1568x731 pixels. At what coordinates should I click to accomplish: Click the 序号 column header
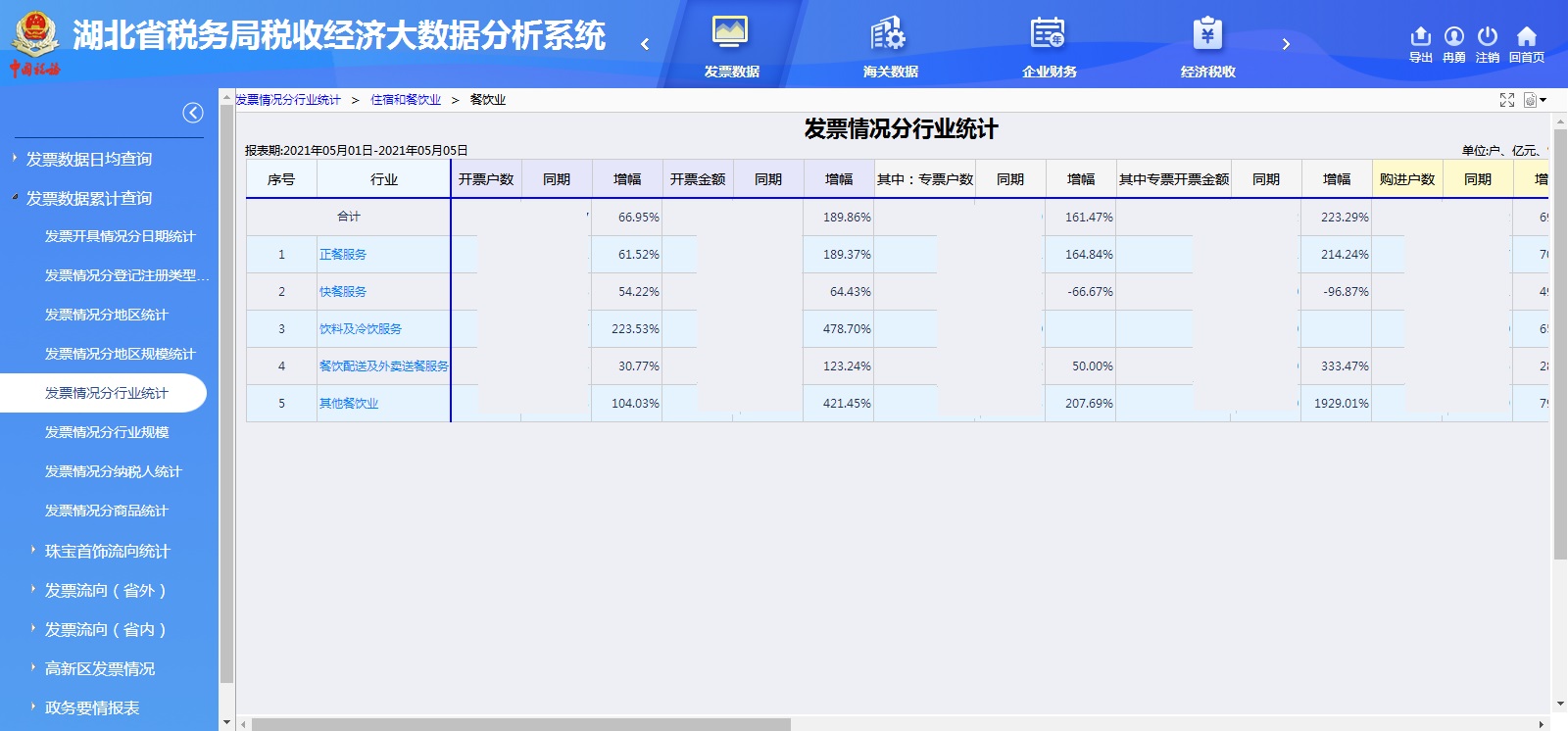click(281, 179)
